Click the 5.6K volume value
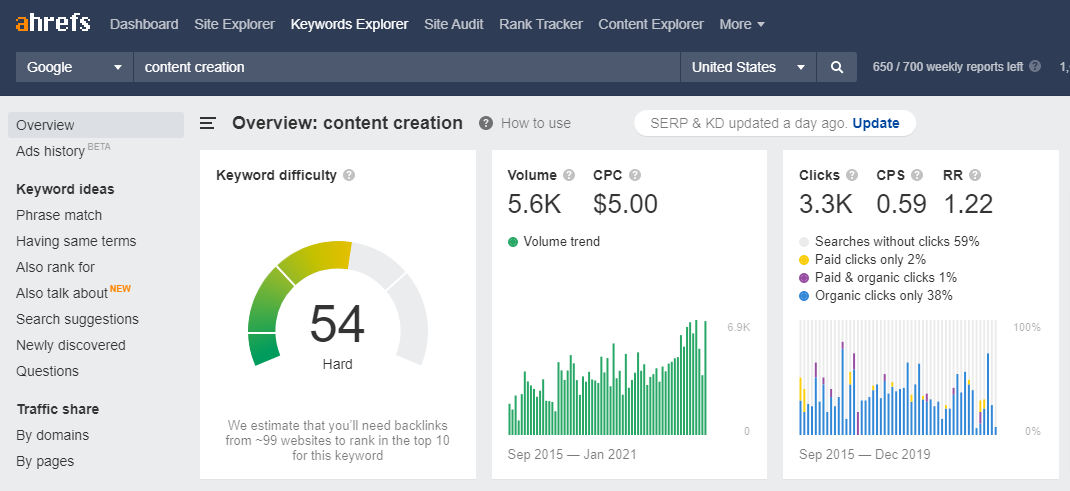 (x=534, y=204)
